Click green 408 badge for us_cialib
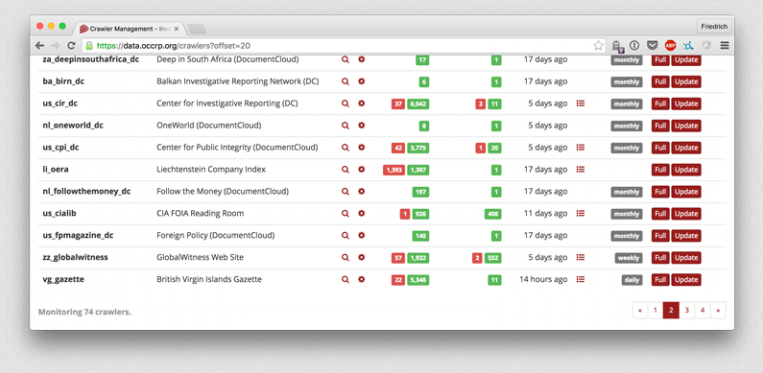Image resolution: width=763 pixels, height=373 pixels. (492, 213)
